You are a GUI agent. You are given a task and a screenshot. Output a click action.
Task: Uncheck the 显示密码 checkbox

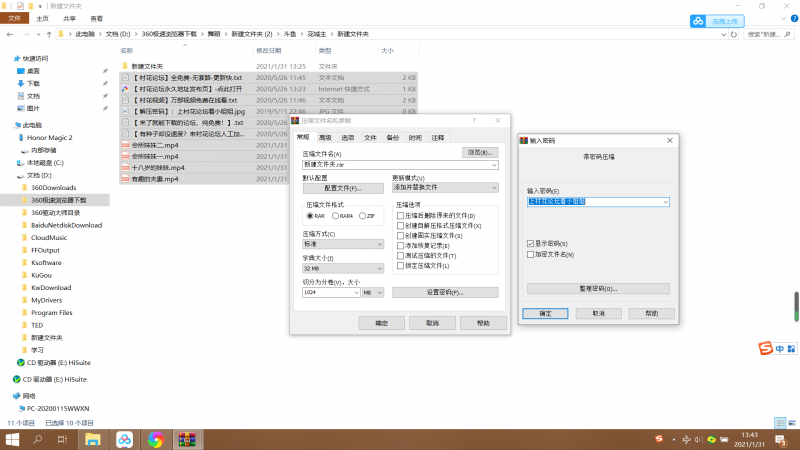point(530,243)
